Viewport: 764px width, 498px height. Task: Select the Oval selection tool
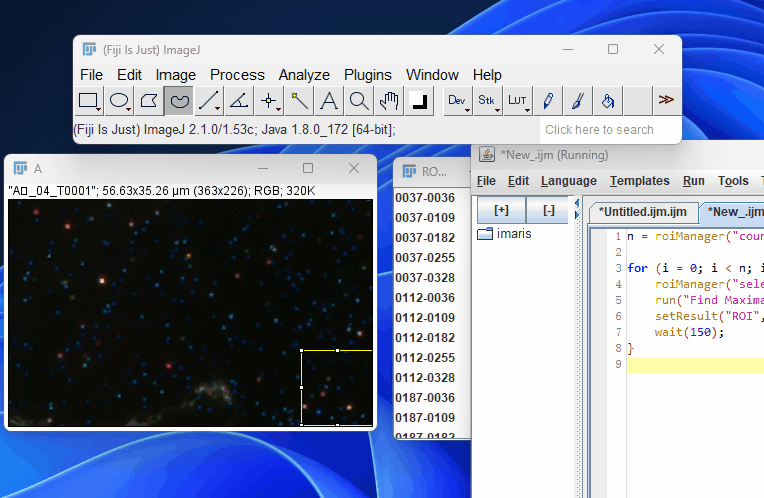119,101
